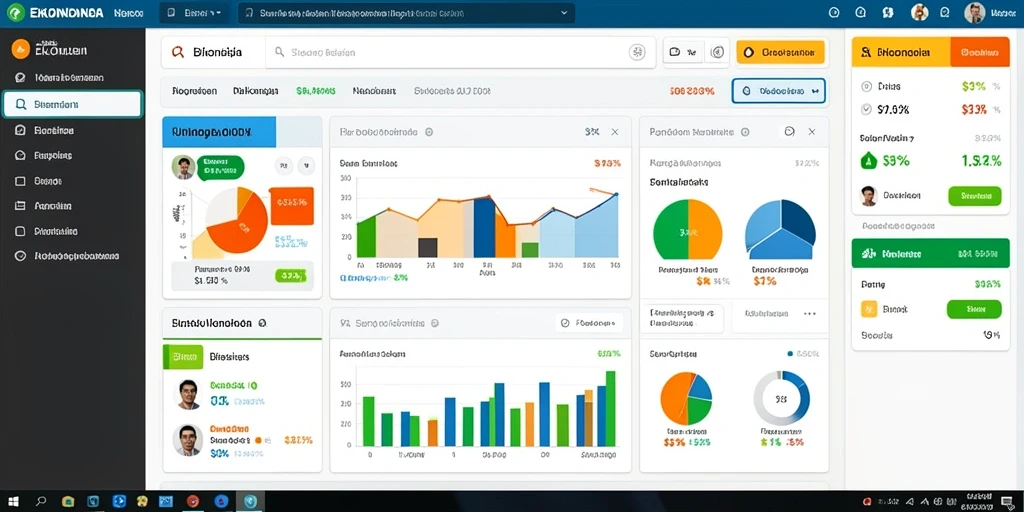
Task: Toggle the checked circle beside $7.0% in right card
Action: (867, 110)
